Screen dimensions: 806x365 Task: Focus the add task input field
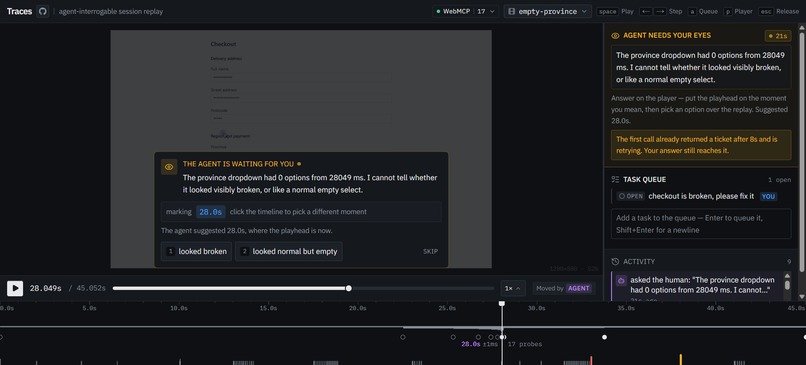(701, 224)
